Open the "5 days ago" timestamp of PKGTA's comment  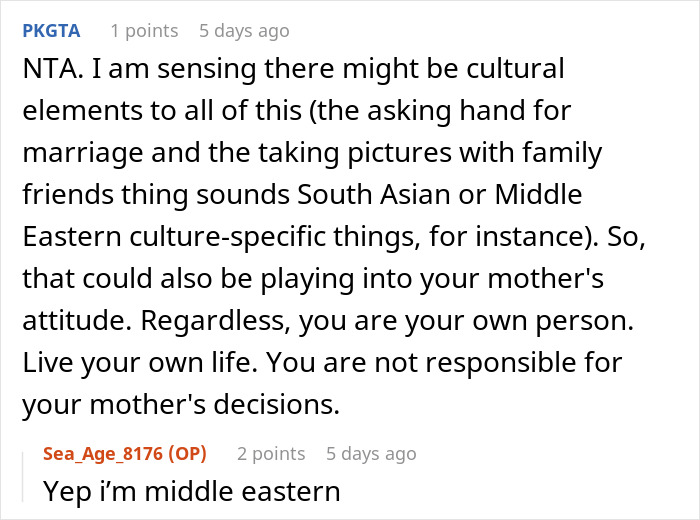(244, 31)
